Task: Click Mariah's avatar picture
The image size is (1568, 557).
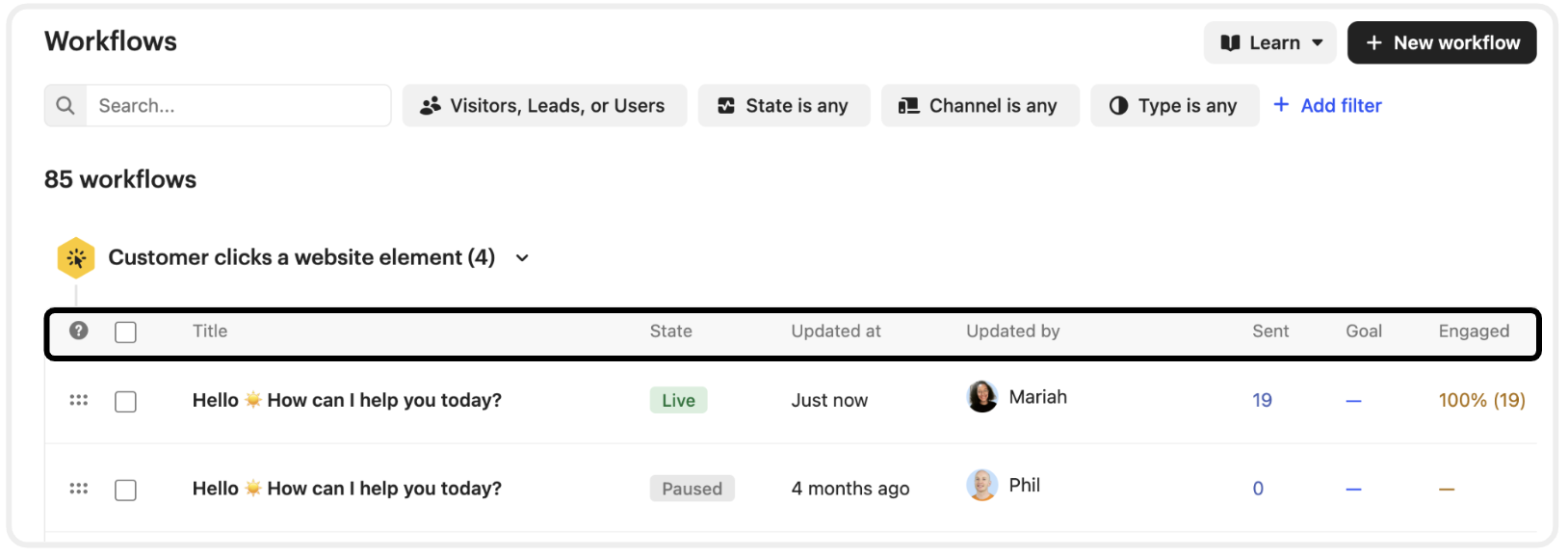Action: click(x=982, y=396)
